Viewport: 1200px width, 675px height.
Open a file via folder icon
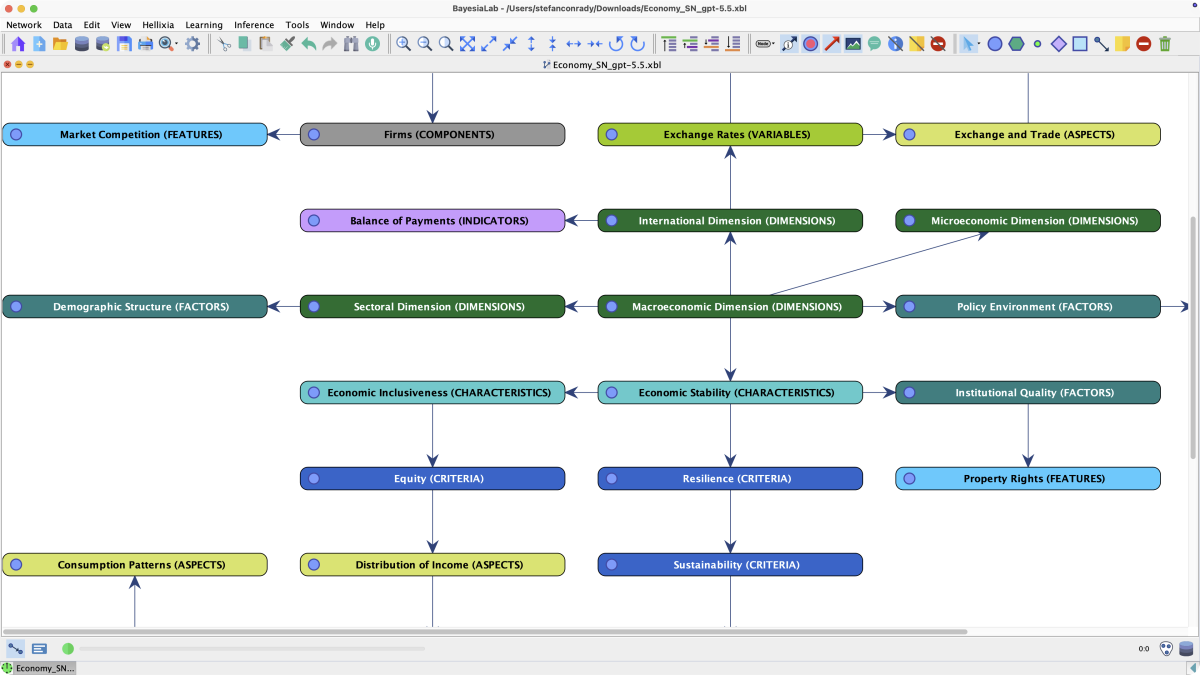(x=60, y=44)
